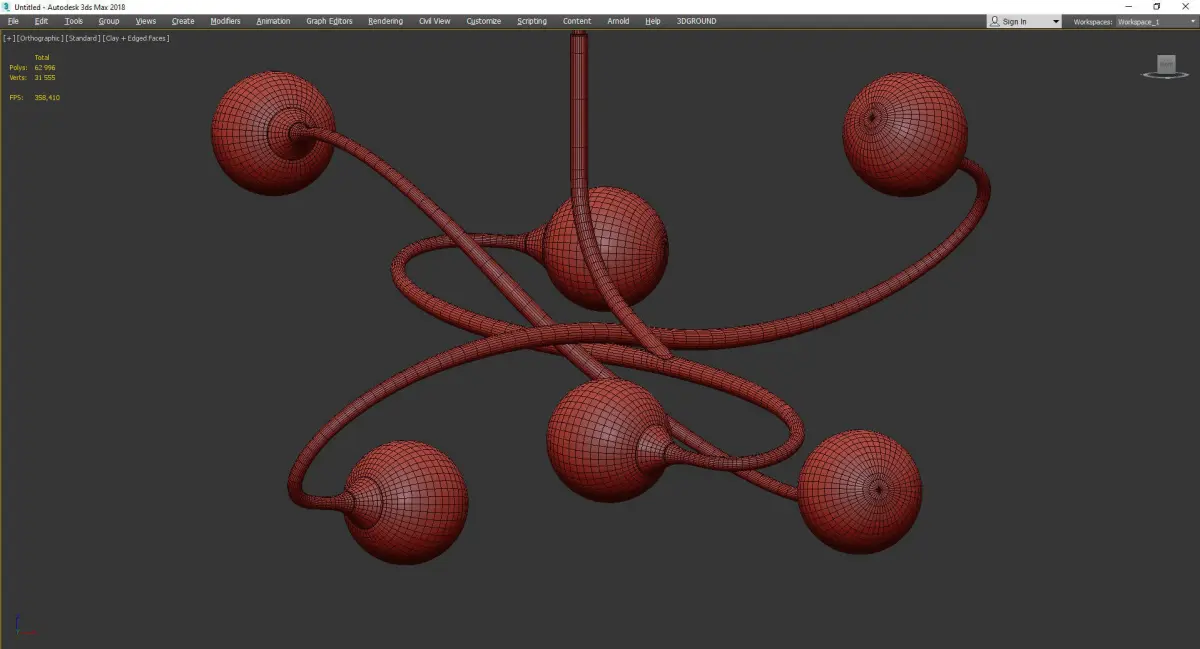
Task: Click the 3ds Max application icon
Action: (6, 6)
